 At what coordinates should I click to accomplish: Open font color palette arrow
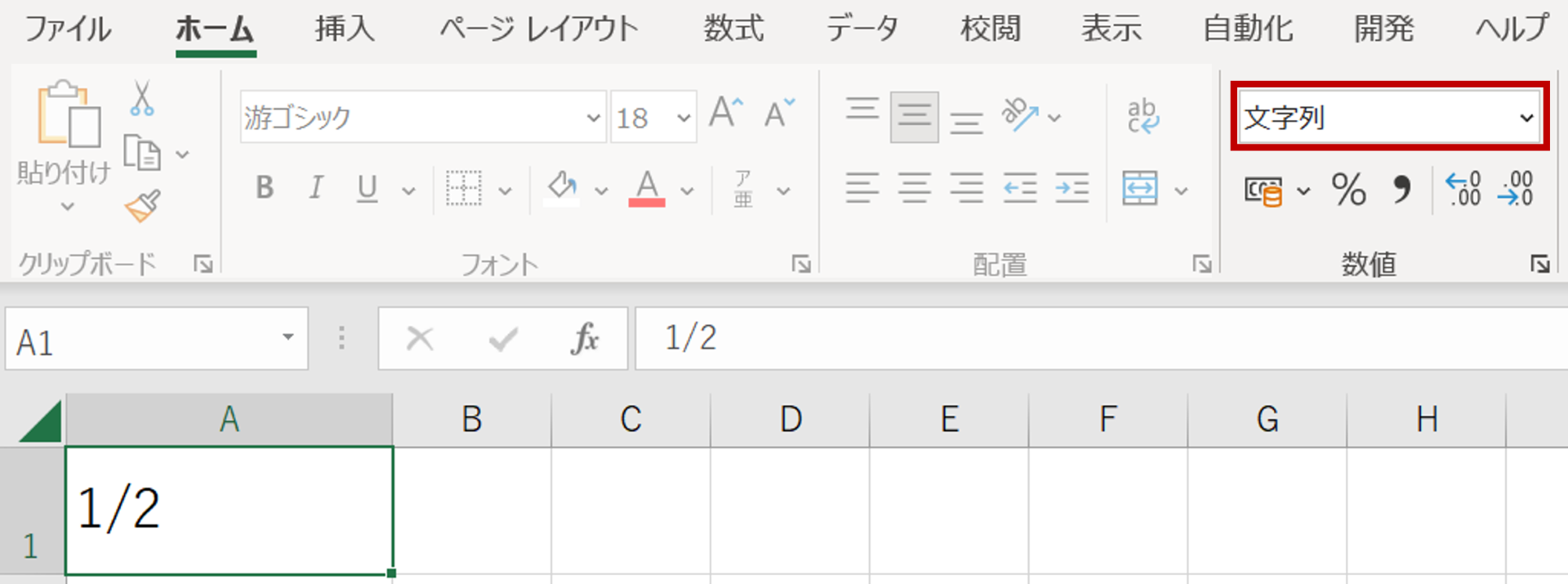point(688,192)
